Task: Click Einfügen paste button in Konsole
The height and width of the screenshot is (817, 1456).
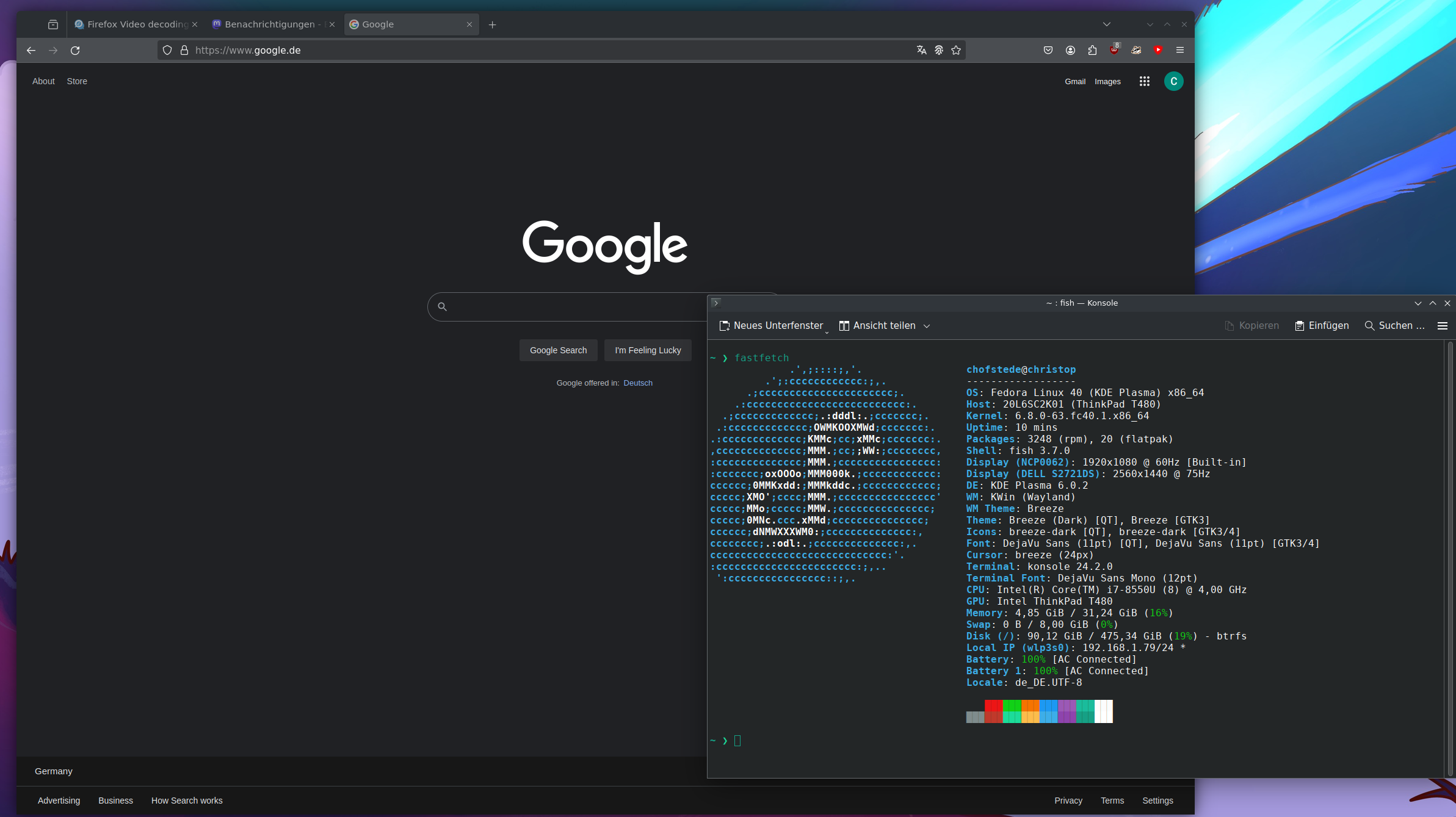Action: tap(1322, 326)
